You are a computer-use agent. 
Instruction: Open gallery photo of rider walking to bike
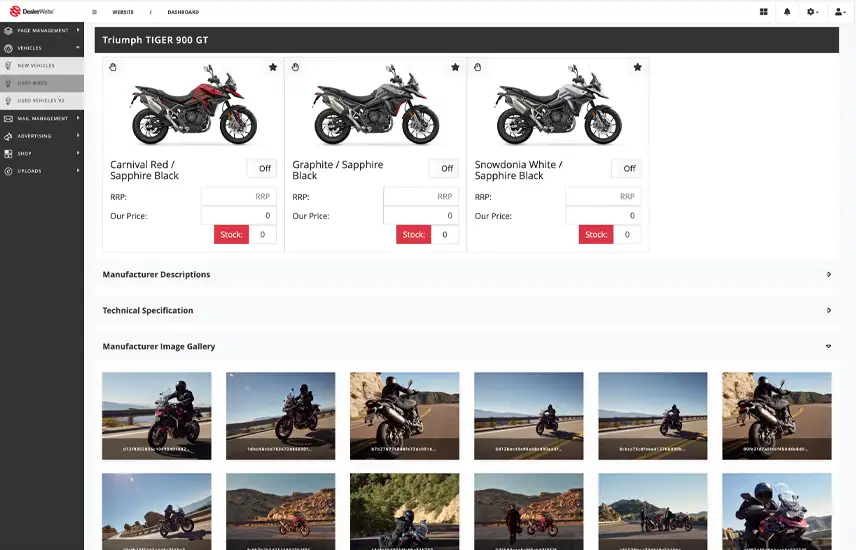(x=528, y=512)
